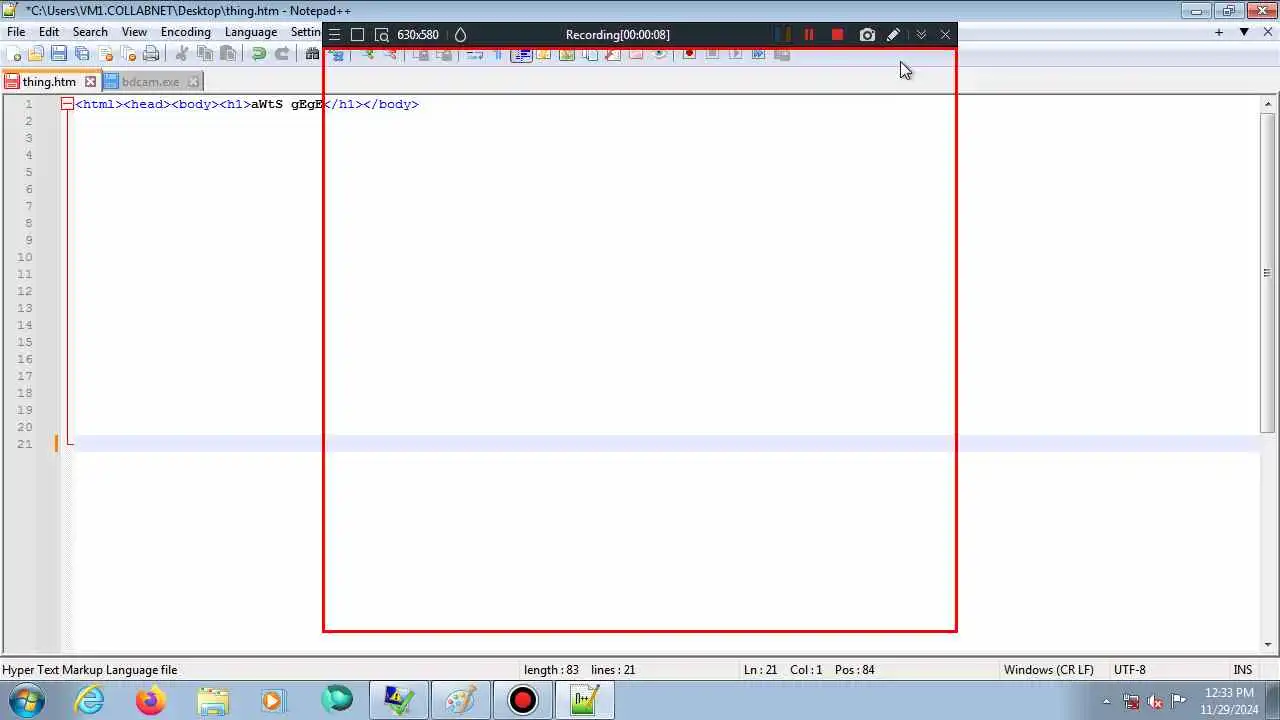This screenshot has width=1280, height=720.
Task: Open the tab list dropdown arrow
Action: 1244,32
